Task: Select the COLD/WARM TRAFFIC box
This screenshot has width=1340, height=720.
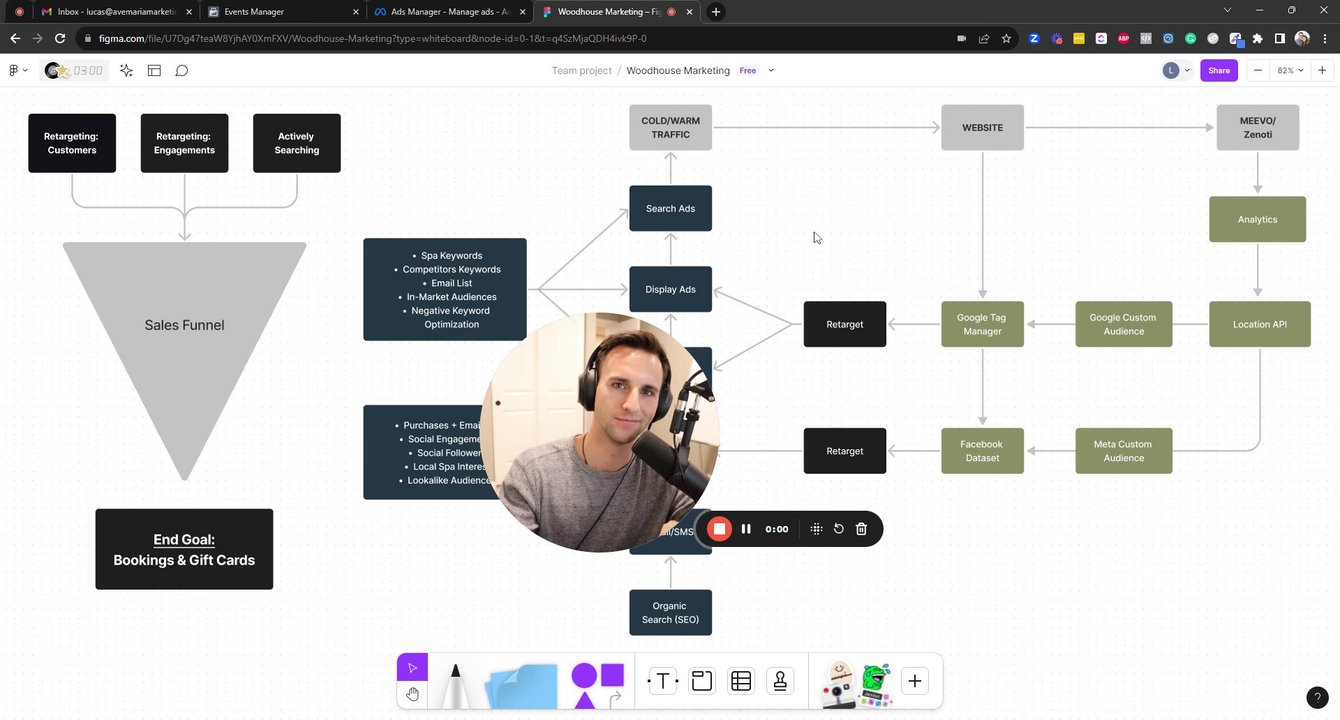Action: [x=670, y=127]
